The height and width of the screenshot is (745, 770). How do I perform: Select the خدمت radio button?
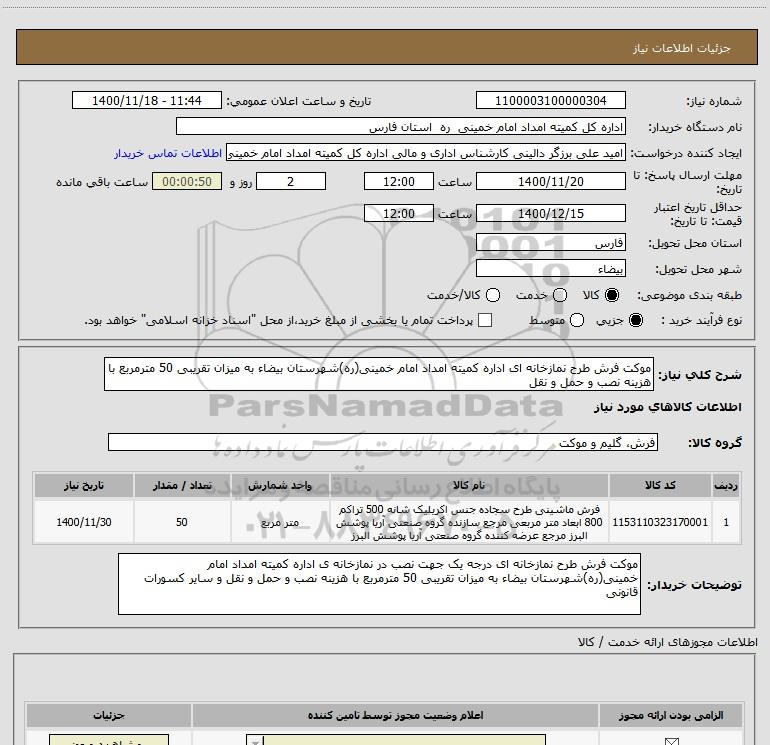click(x=560, y=295)
